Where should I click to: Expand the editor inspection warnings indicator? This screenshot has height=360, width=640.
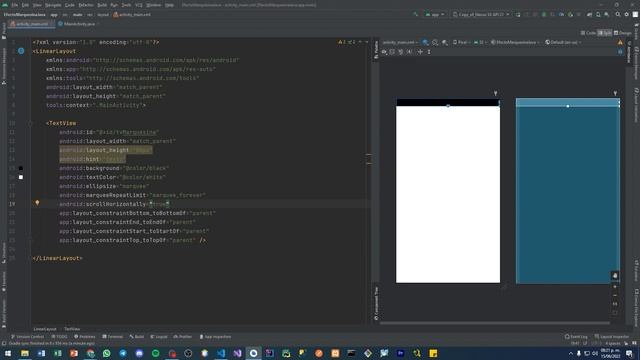[348, 42]
